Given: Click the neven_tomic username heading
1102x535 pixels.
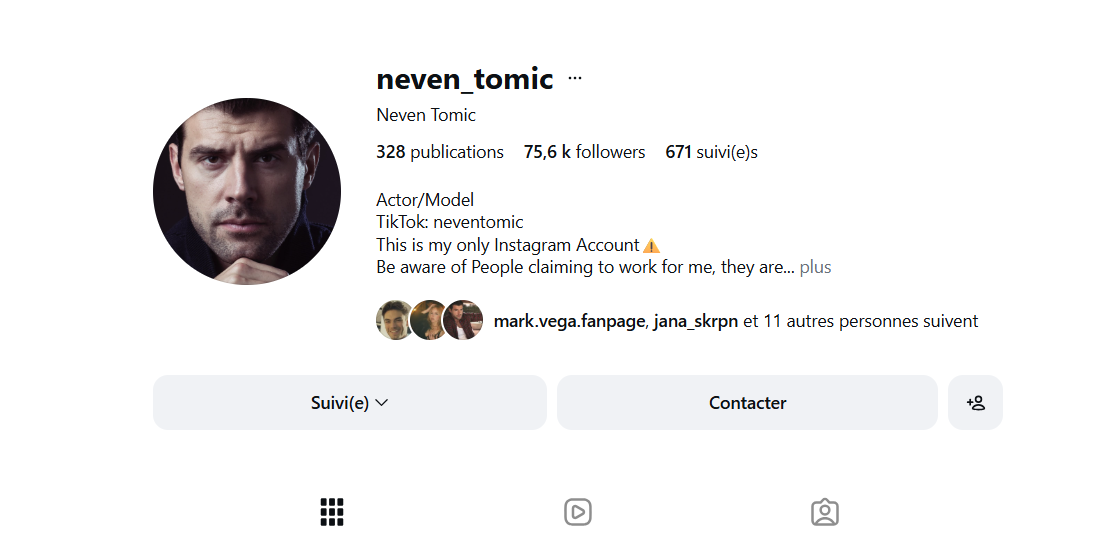Looking at the screenshot, I should click(x=464, y=78).
